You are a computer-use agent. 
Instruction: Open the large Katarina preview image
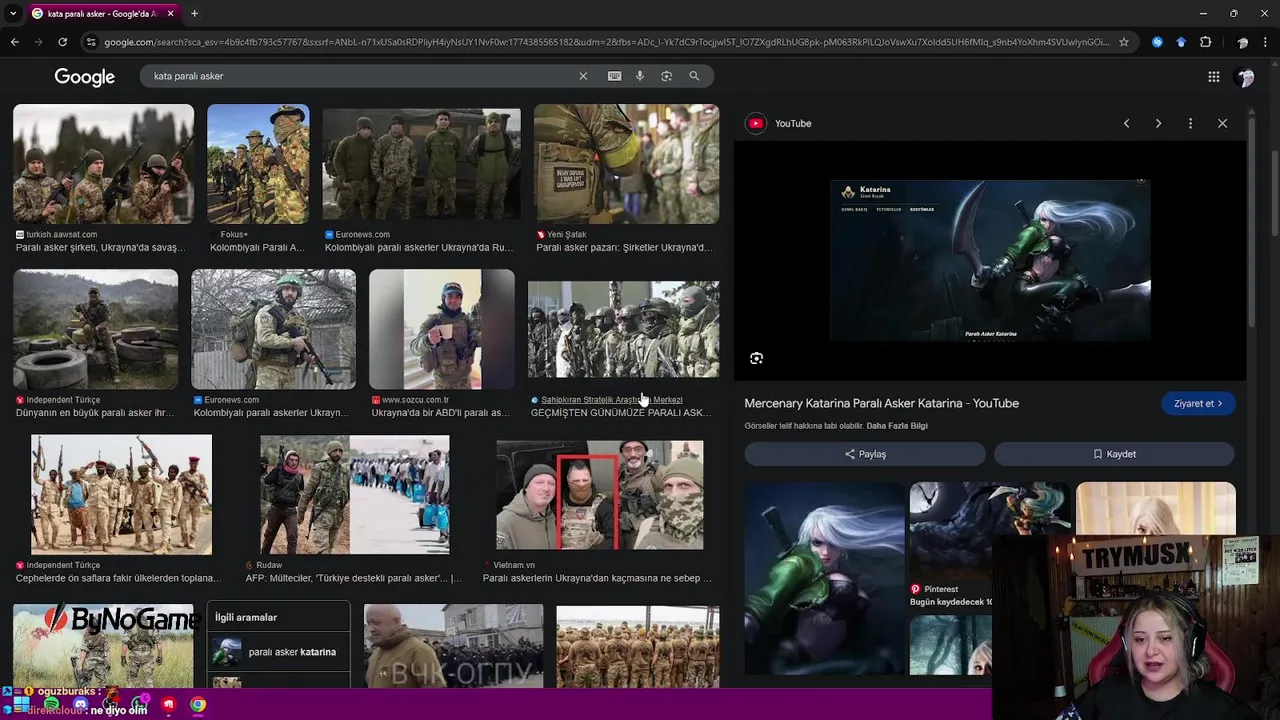click(990, 261)
